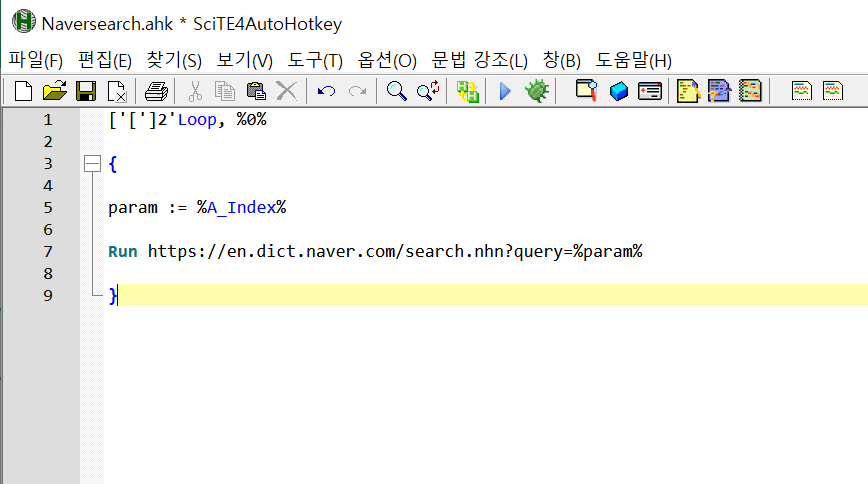This screenshot has height=484, width=868.
Task: Delete selection with the X toolbar icon
Action: coord(287,91)
